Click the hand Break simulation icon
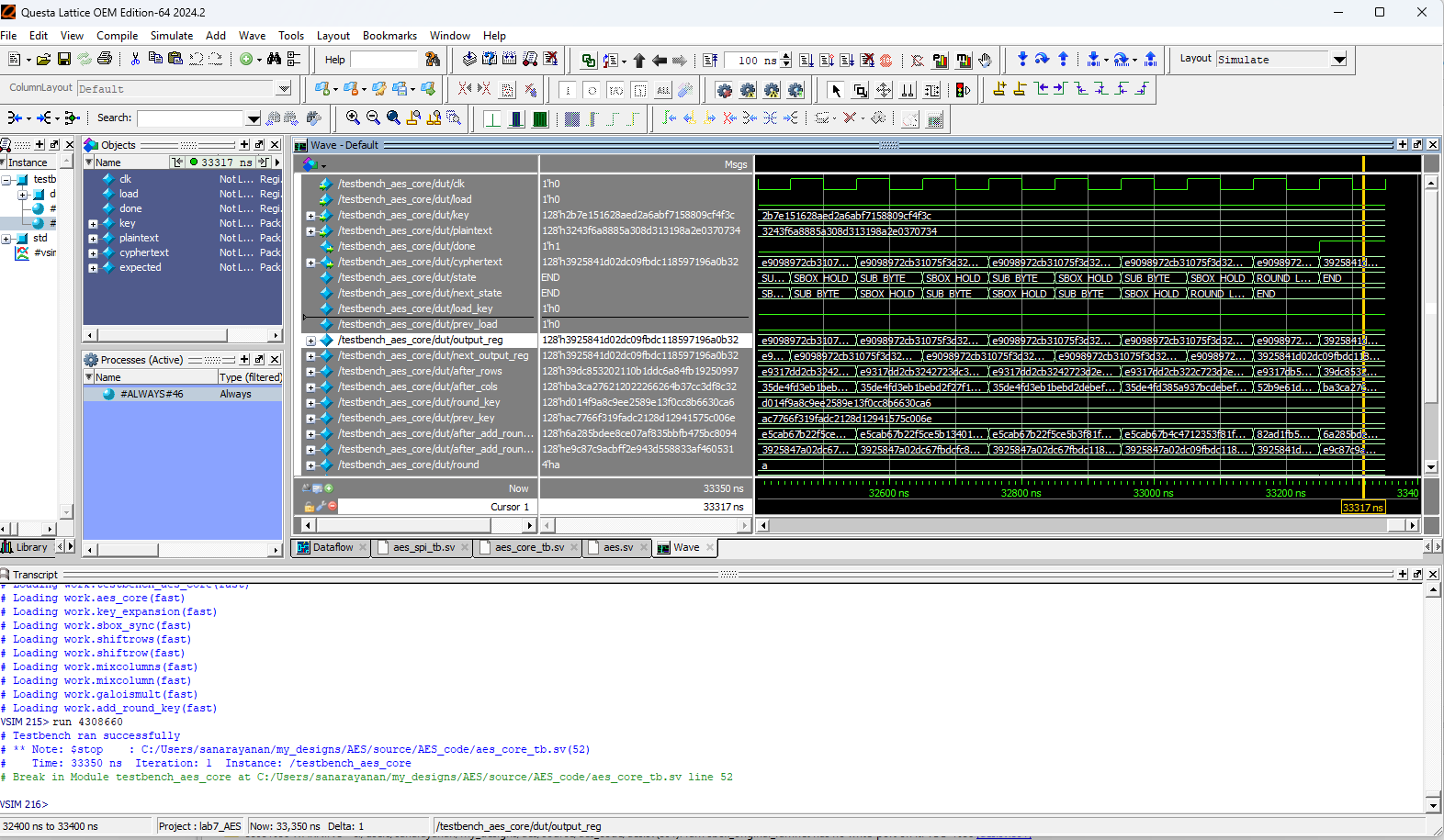 point(985,61)
